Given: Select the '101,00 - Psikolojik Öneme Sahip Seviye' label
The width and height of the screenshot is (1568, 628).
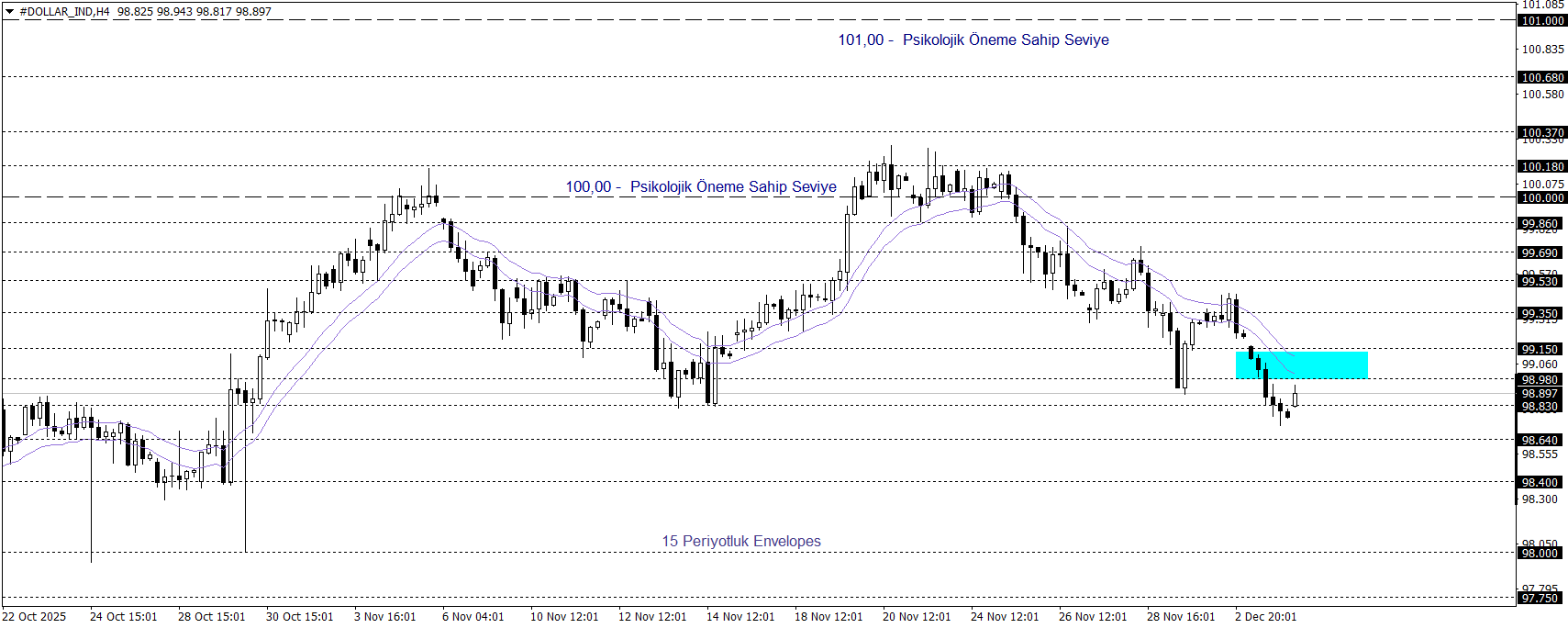Looking at the screenshot, I should pyautogui.click(x=973, y=39).
